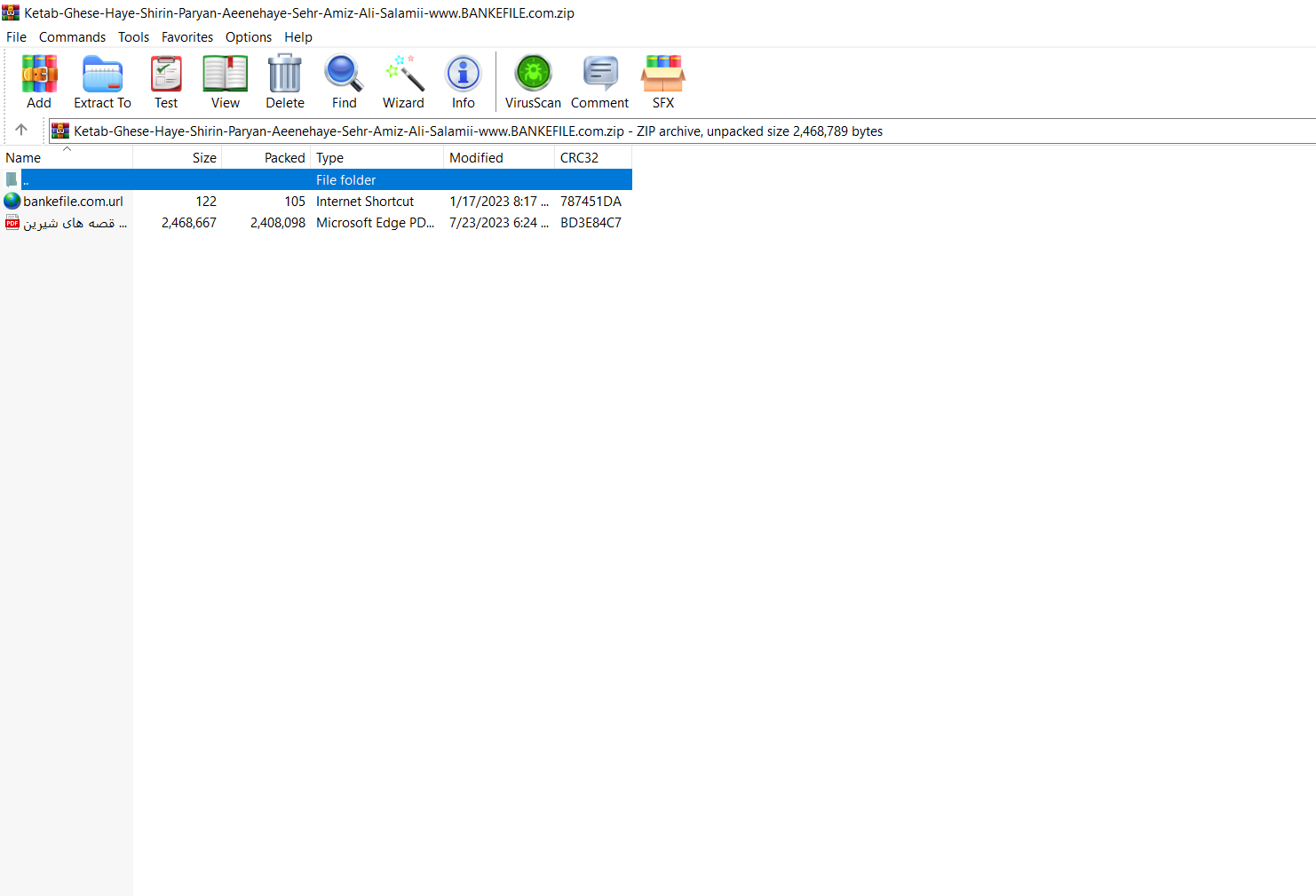Click the Delete trash can icon

coord(285,74)
